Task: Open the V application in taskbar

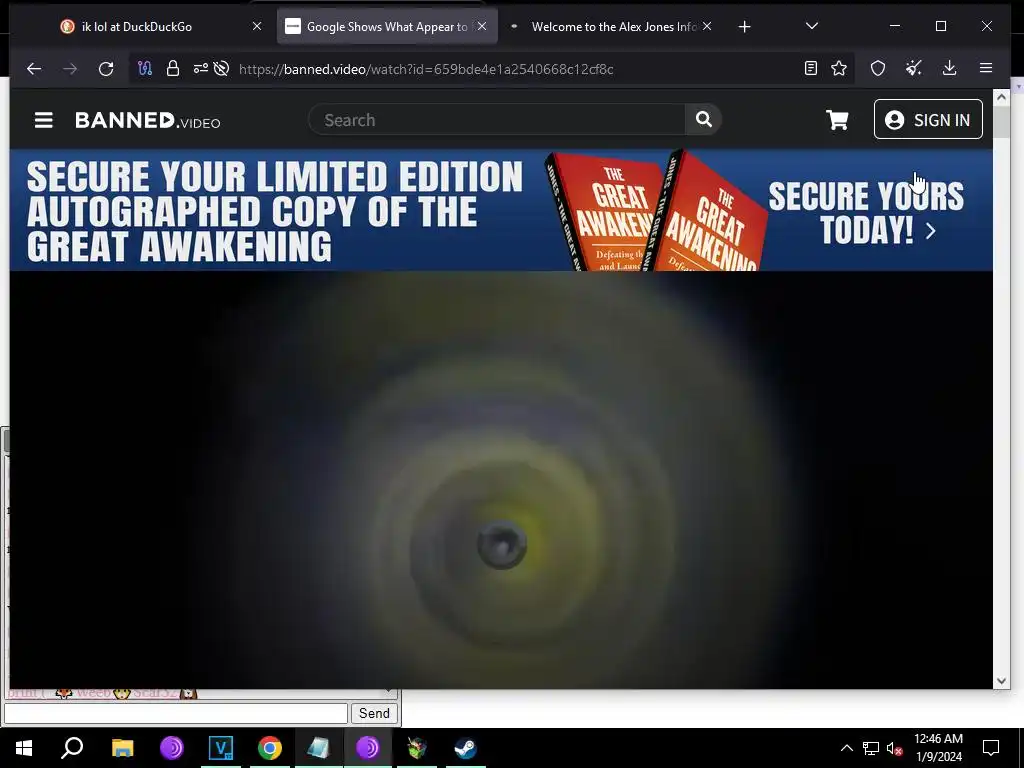Action: tap(221, 748)
